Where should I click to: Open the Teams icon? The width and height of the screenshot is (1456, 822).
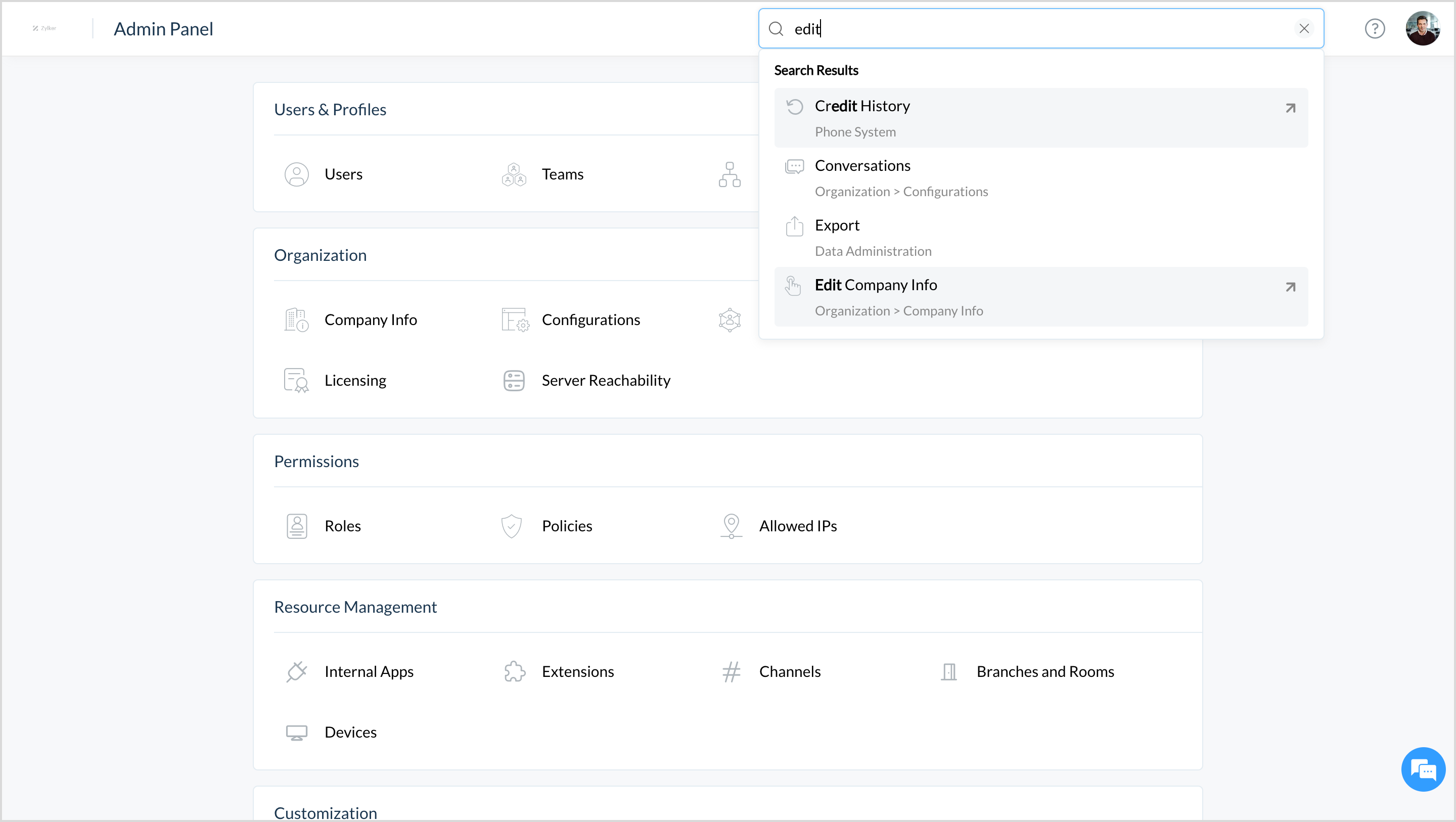(x=513, y=174)
